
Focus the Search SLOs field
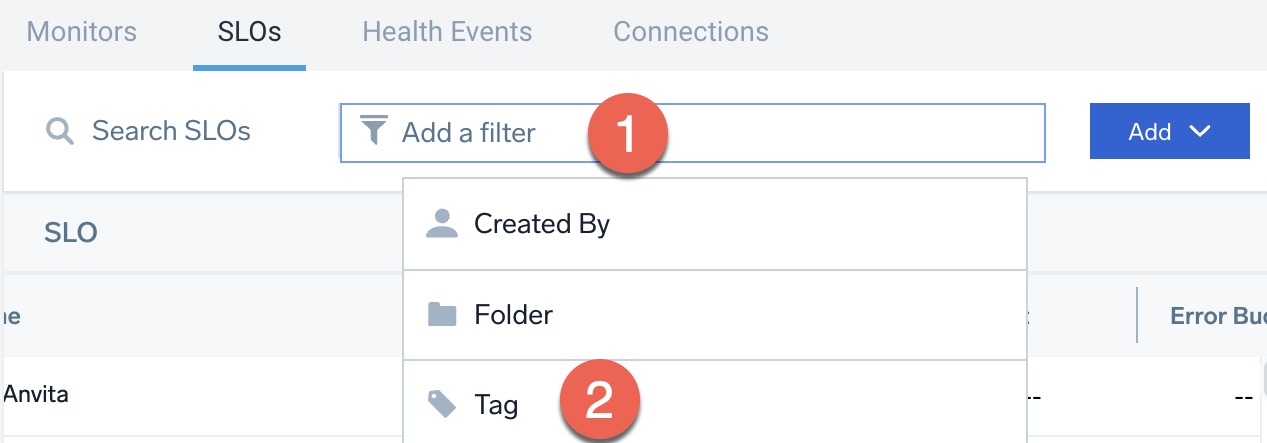tap(171, 131)
